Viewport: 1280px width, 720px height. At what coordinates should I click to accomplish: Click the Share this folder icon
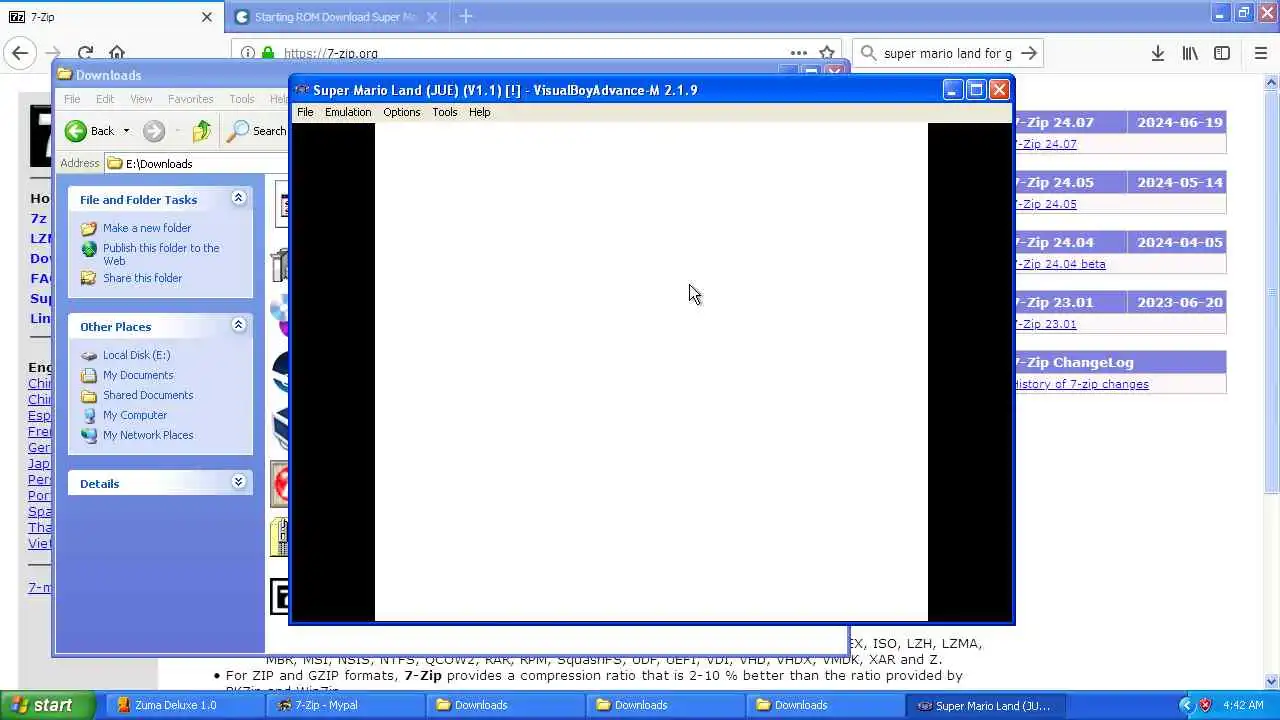pos(89,278)
